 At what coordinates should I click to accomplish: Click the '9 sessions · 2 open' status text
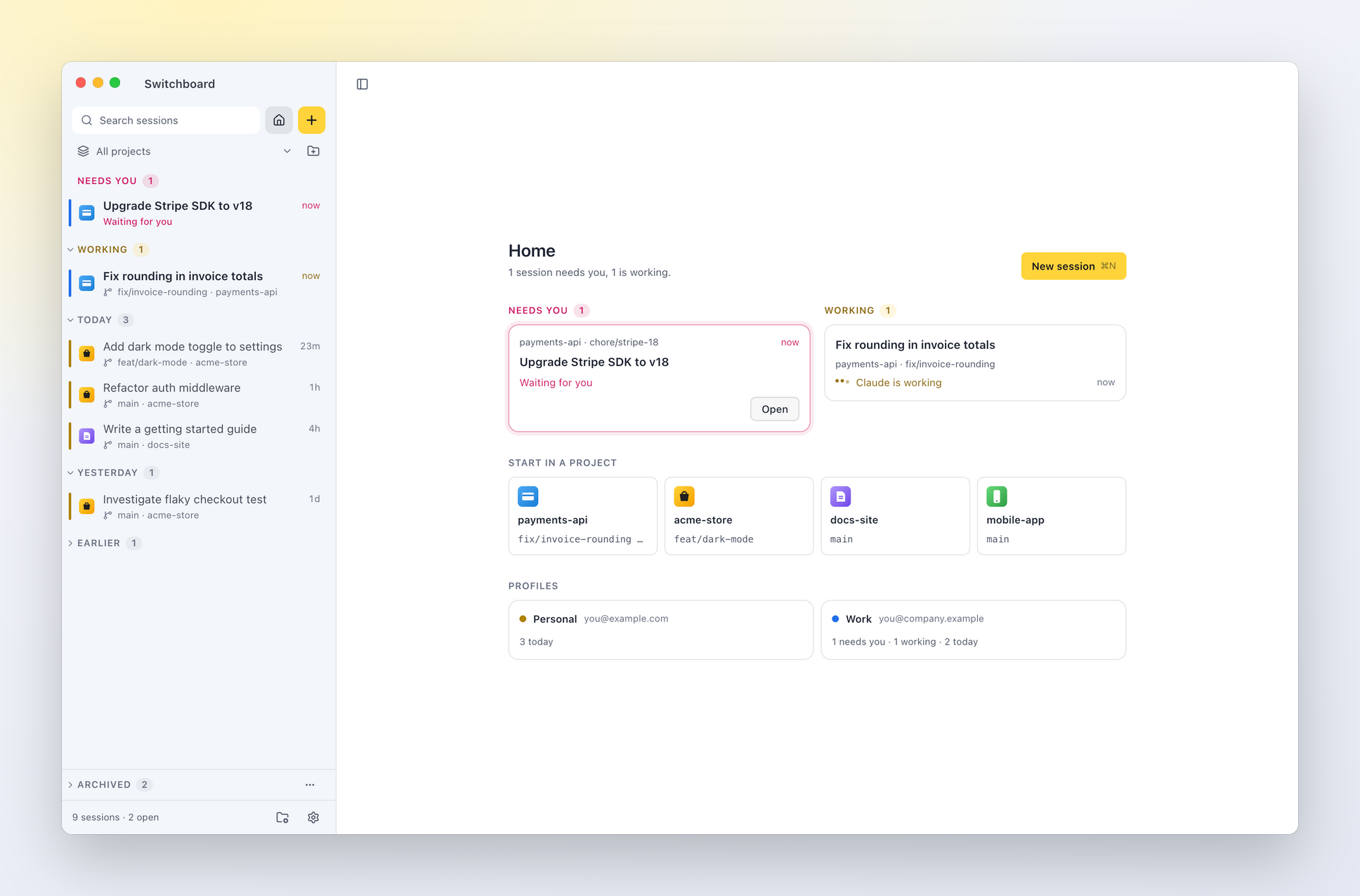point(116,817)
